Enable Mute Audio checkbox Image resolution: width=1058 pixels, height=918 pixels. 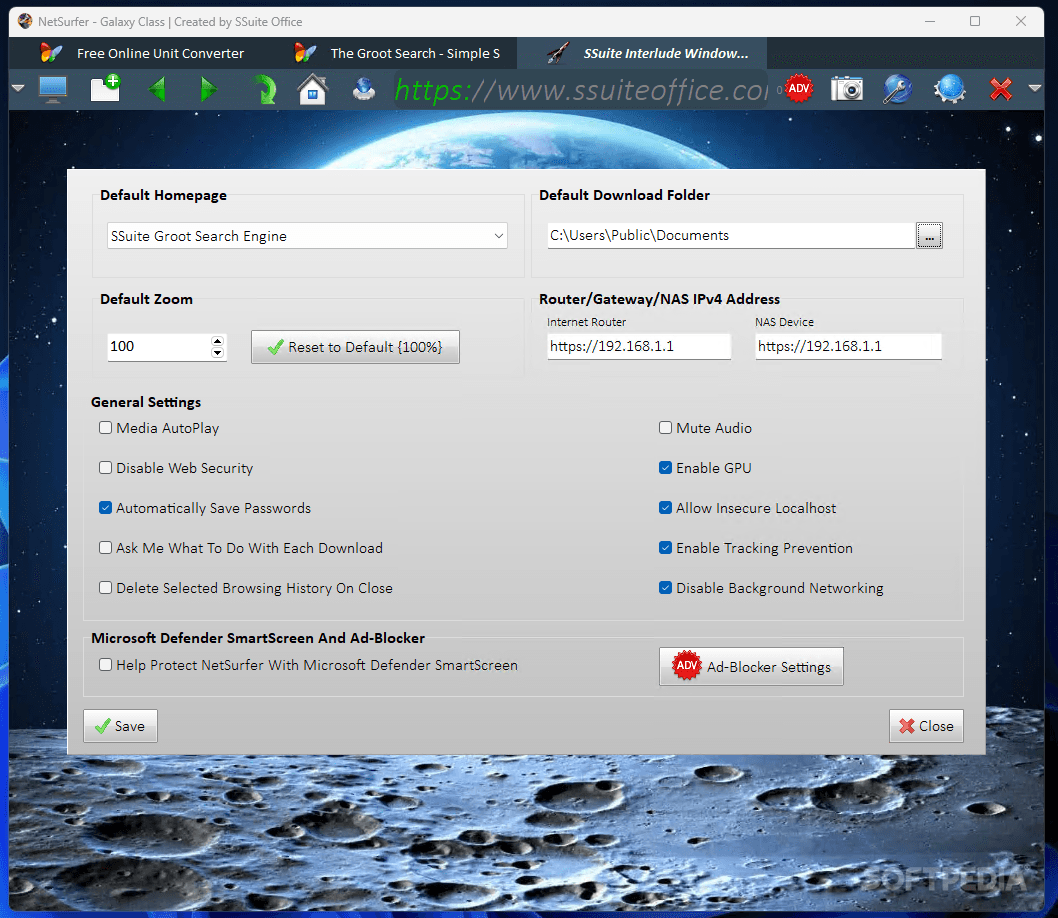coord(665,428)
